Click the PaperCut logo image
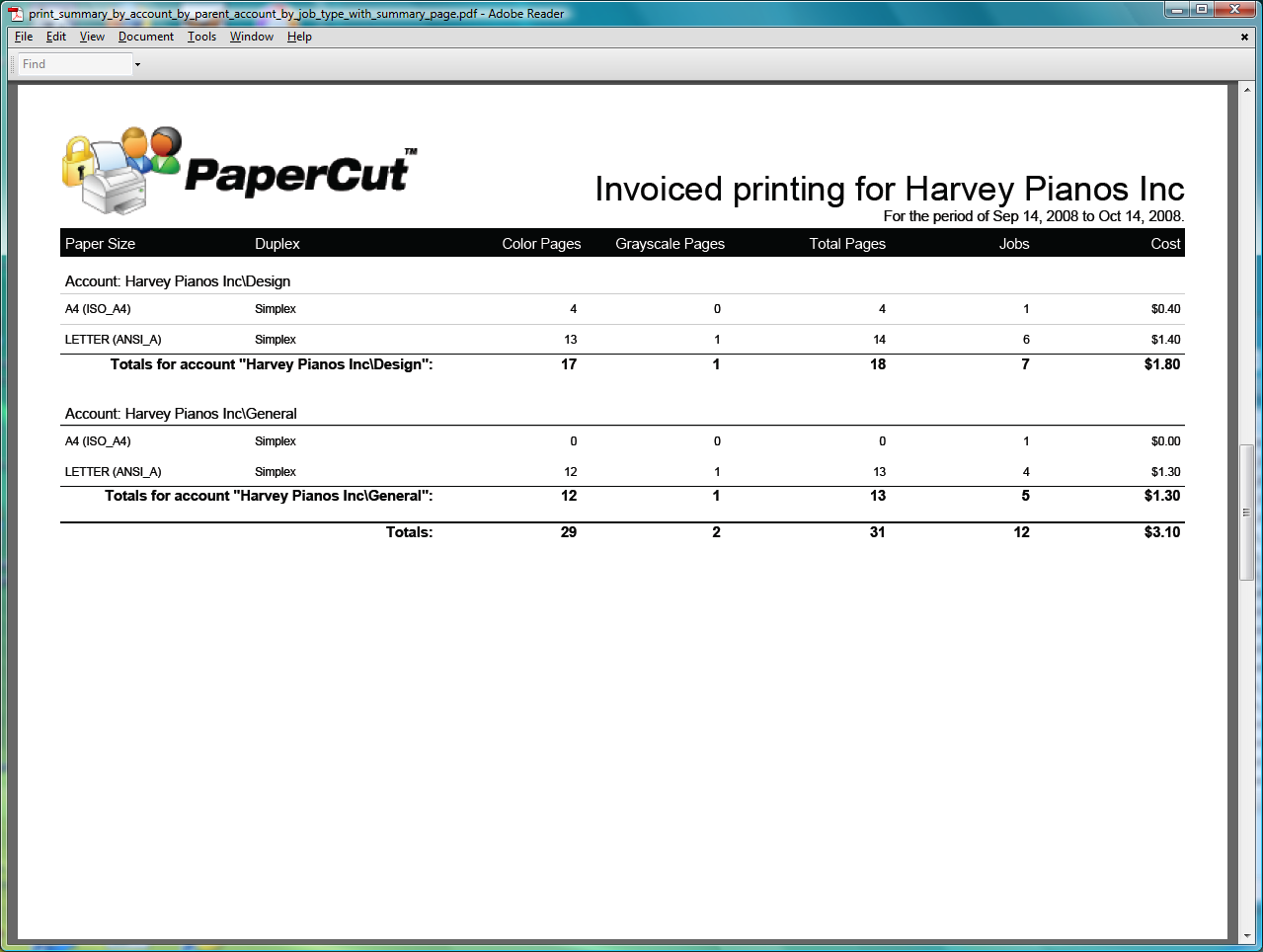Screen dimensions: 1263x952 click(240, 170)
